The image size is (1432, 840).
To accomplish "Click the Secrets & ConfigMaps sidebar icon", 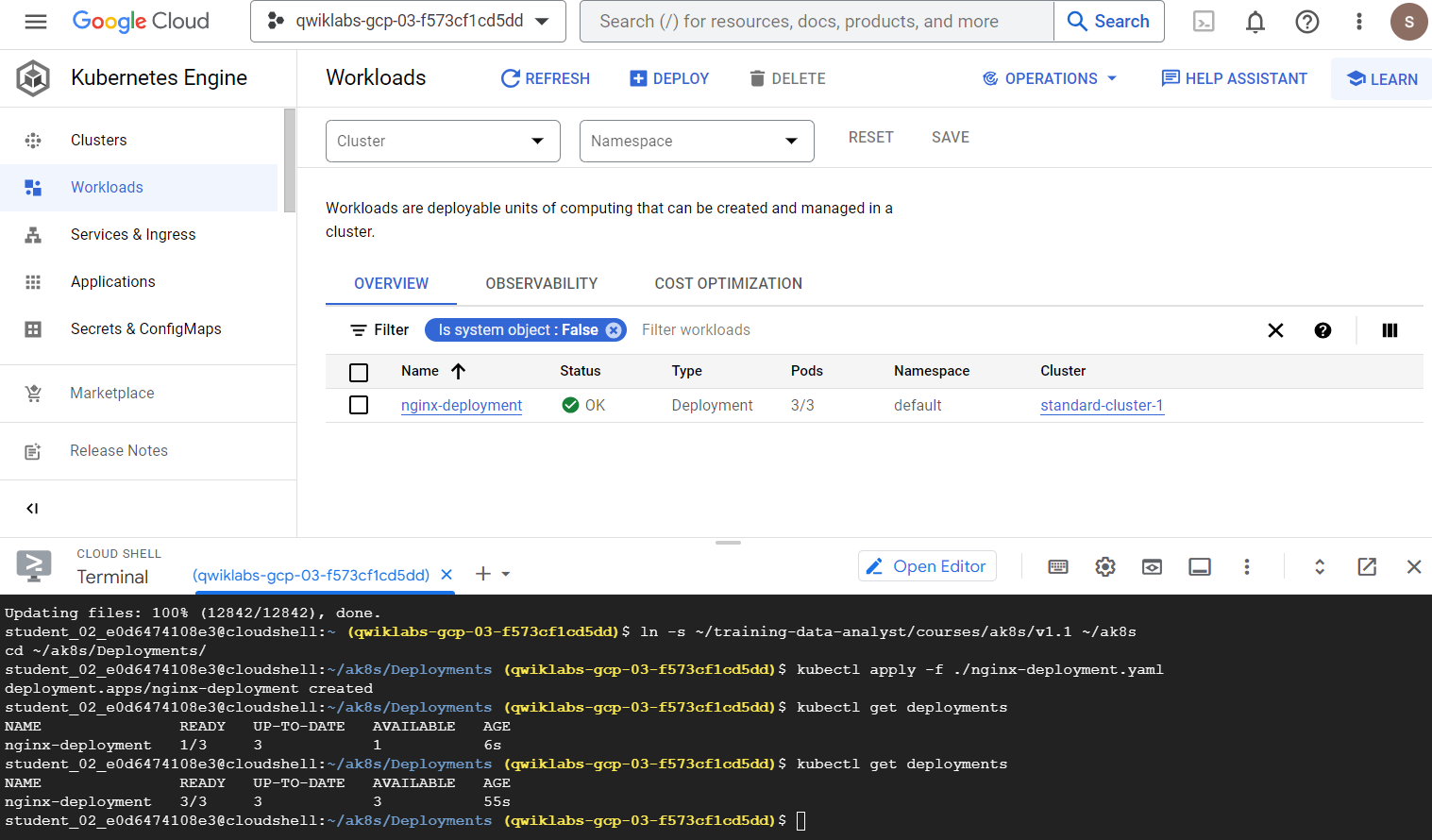I will tap(33, 329).
